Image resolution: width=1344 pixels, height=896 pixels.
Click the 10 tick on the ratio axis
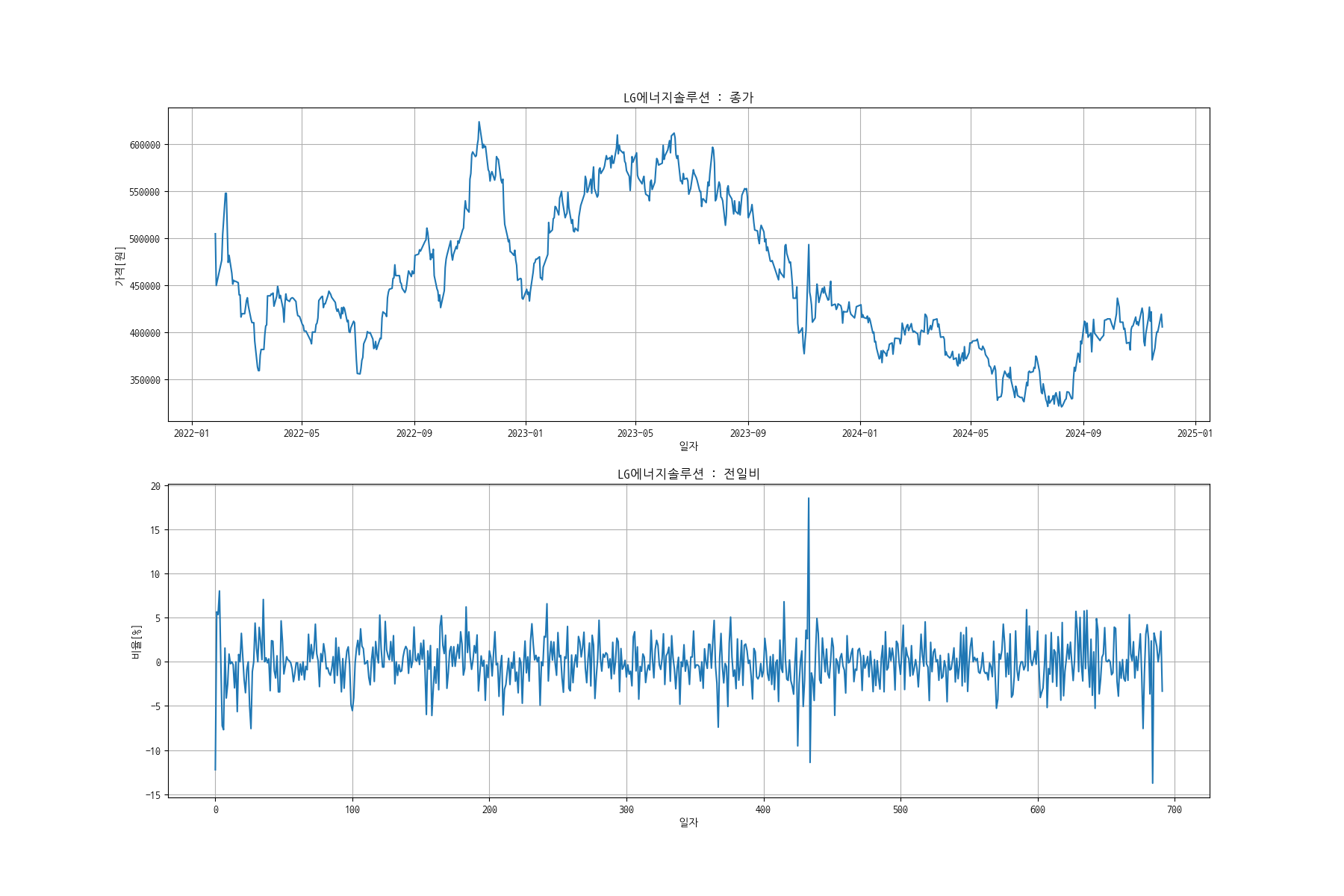click(155, 574)
